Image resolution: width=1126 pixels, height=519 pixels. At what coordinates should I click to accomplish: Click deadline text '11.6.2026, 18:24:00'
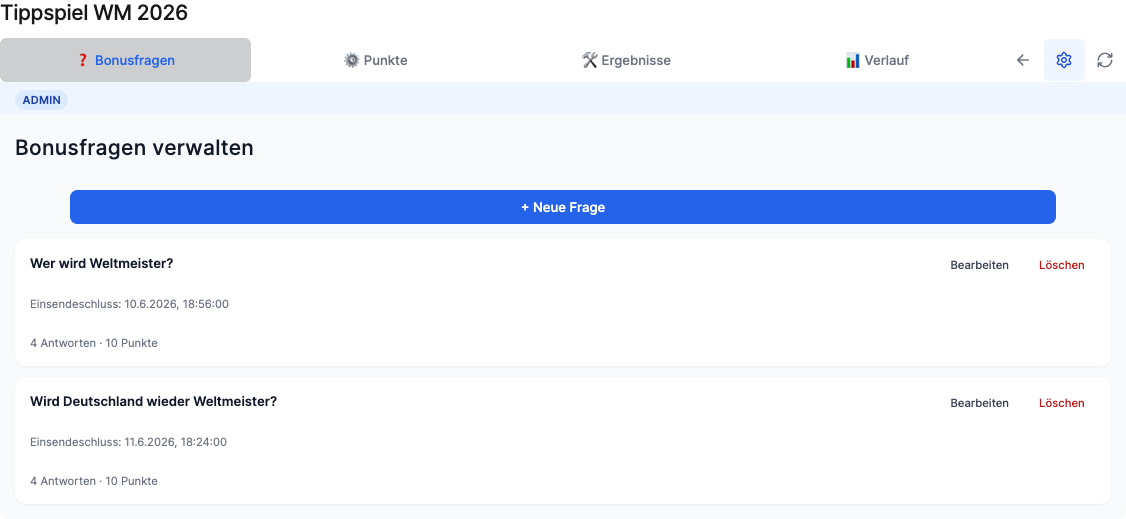[175, 442]
